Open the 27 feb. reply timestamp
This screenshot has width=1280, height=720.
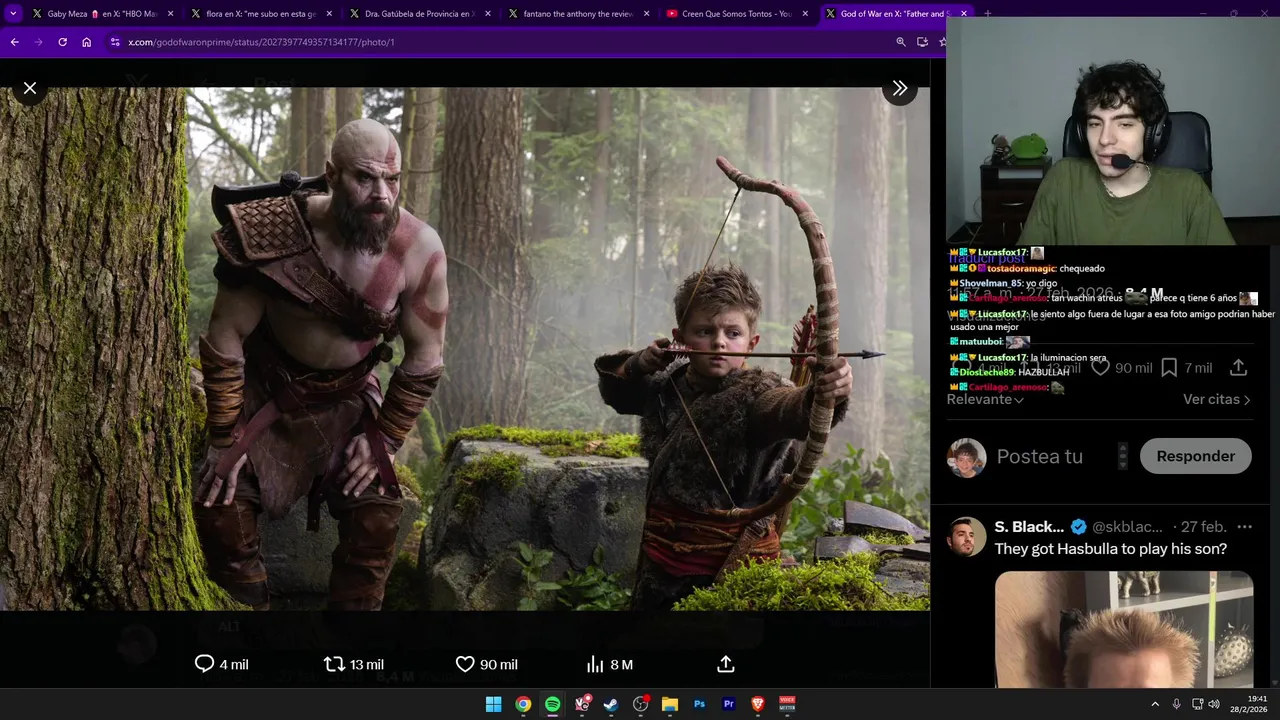click(x=1204, y=527)
